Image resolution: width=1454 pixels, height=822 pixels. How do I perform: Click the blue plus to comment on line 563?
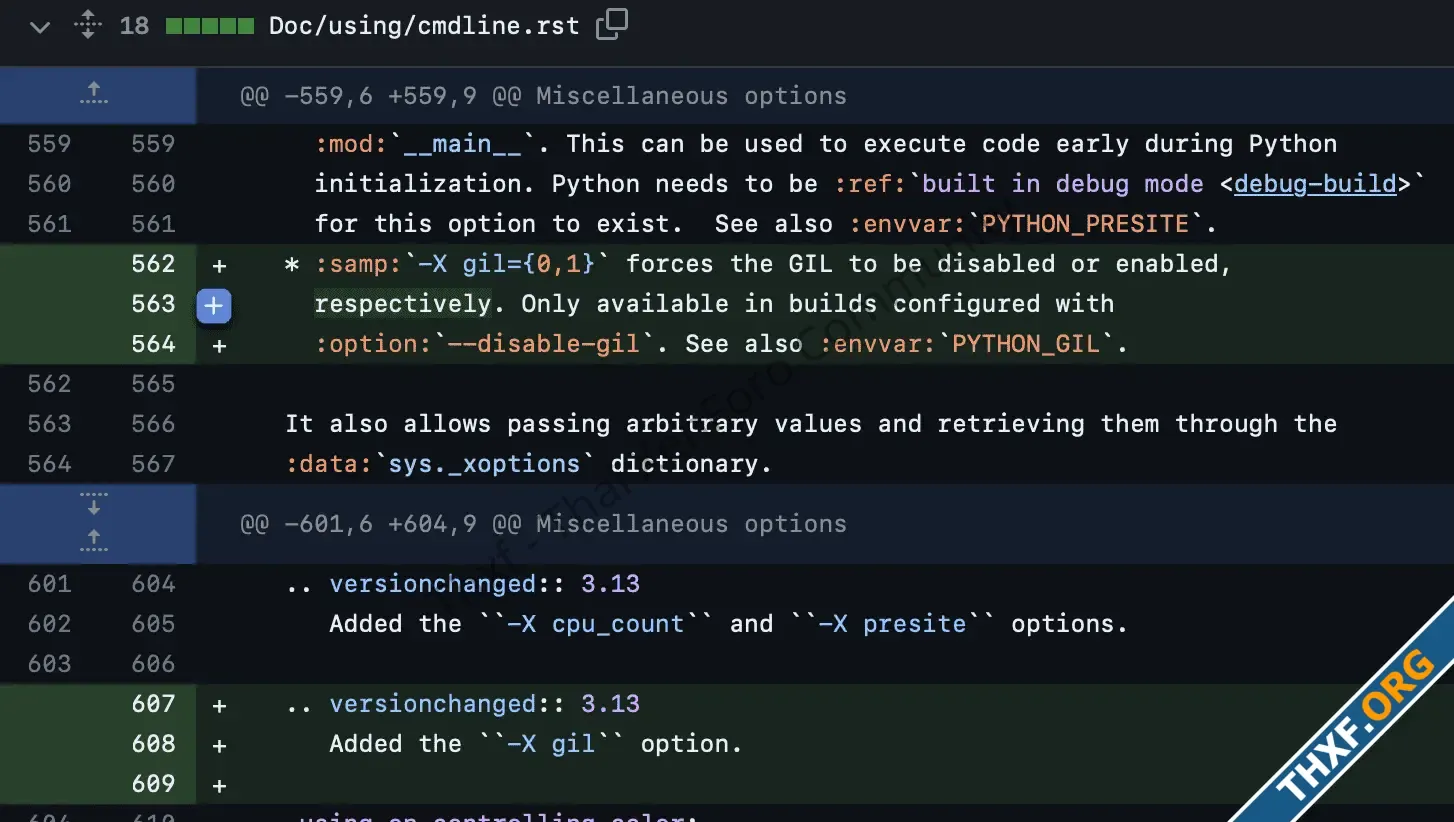214,306
